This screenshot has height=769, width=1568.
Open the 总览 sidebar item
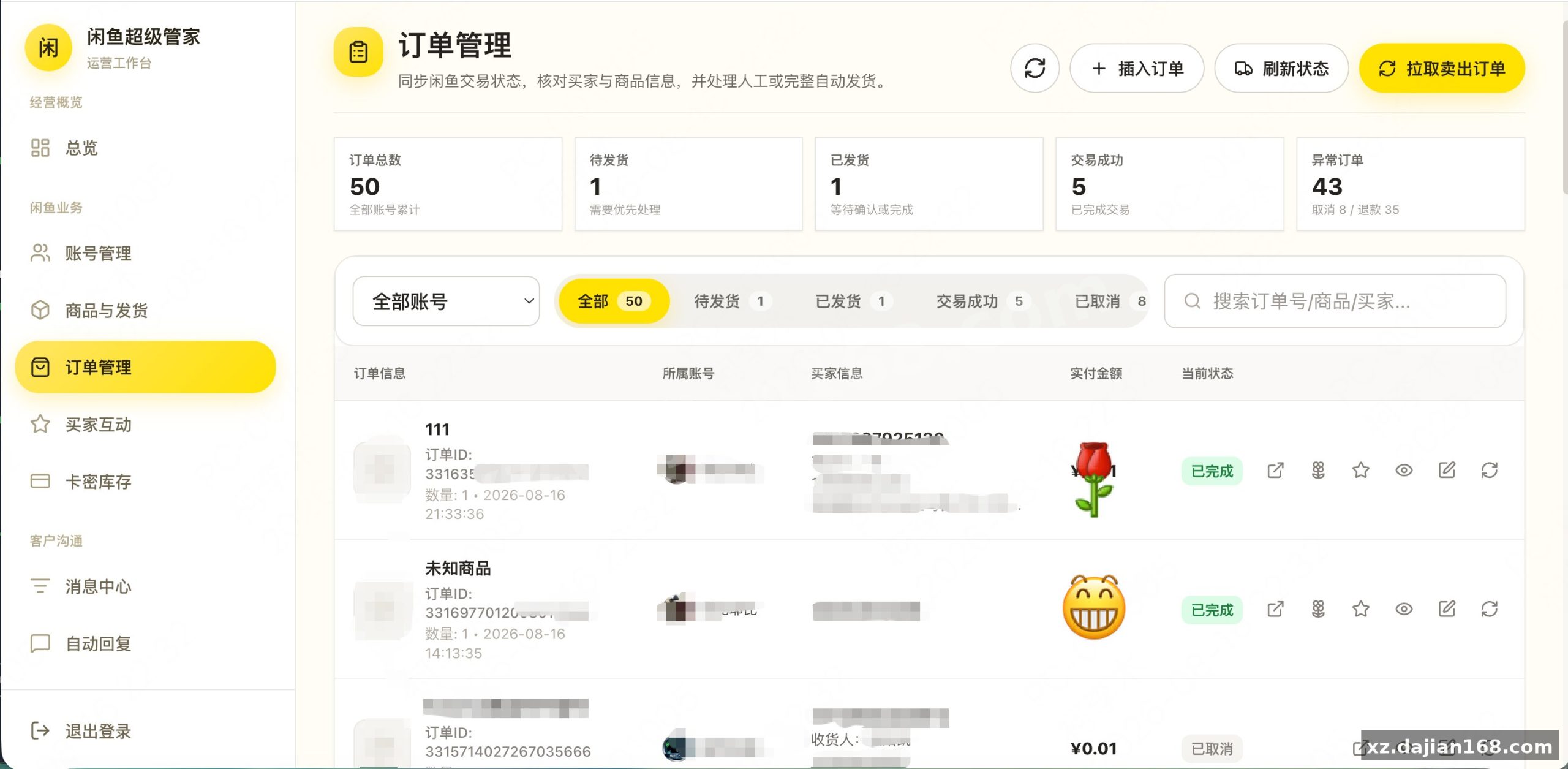pyautogui.click(x=145, y=148)
